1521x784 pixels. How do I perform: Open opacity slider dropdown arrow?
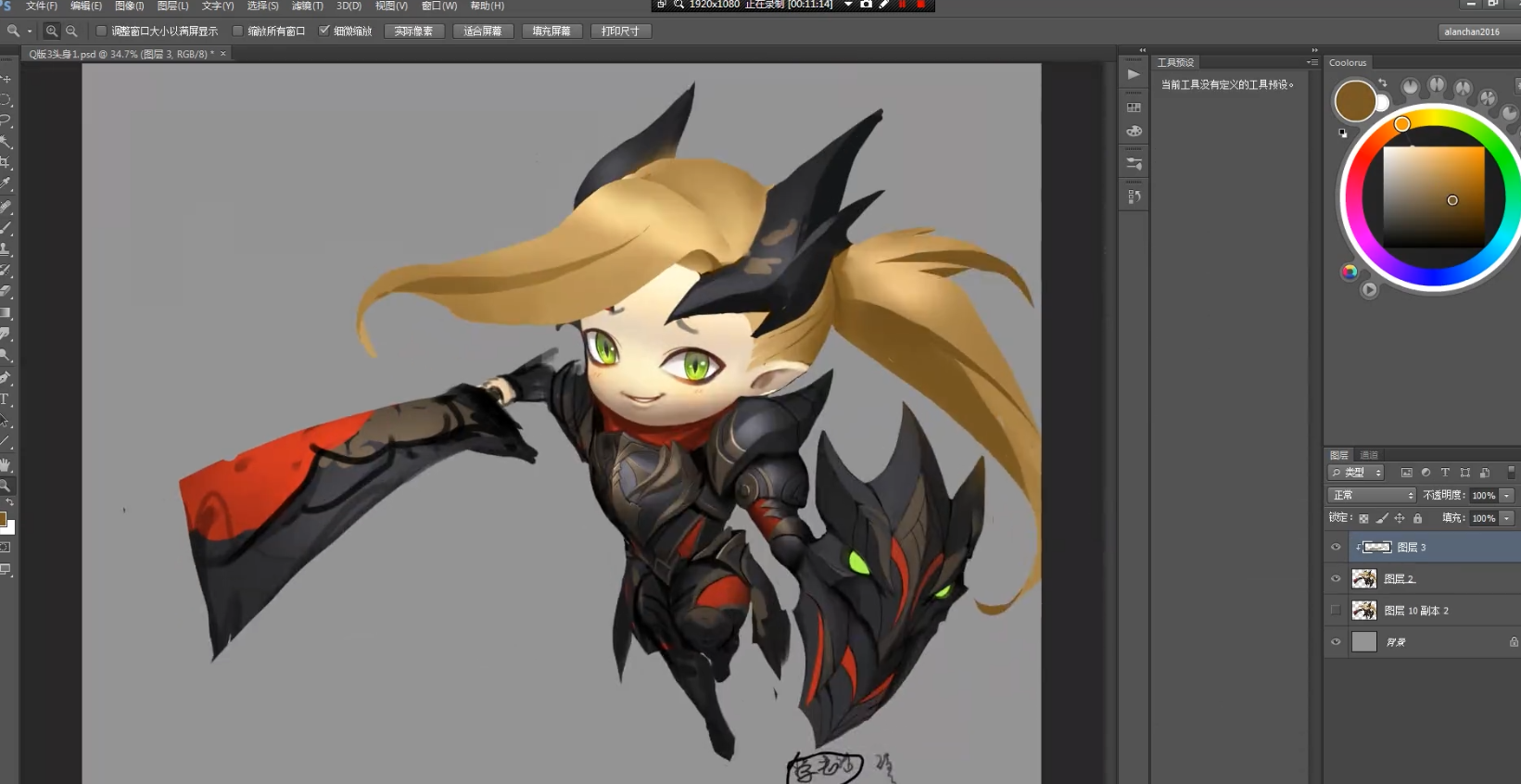click(x=1507, y=495)
